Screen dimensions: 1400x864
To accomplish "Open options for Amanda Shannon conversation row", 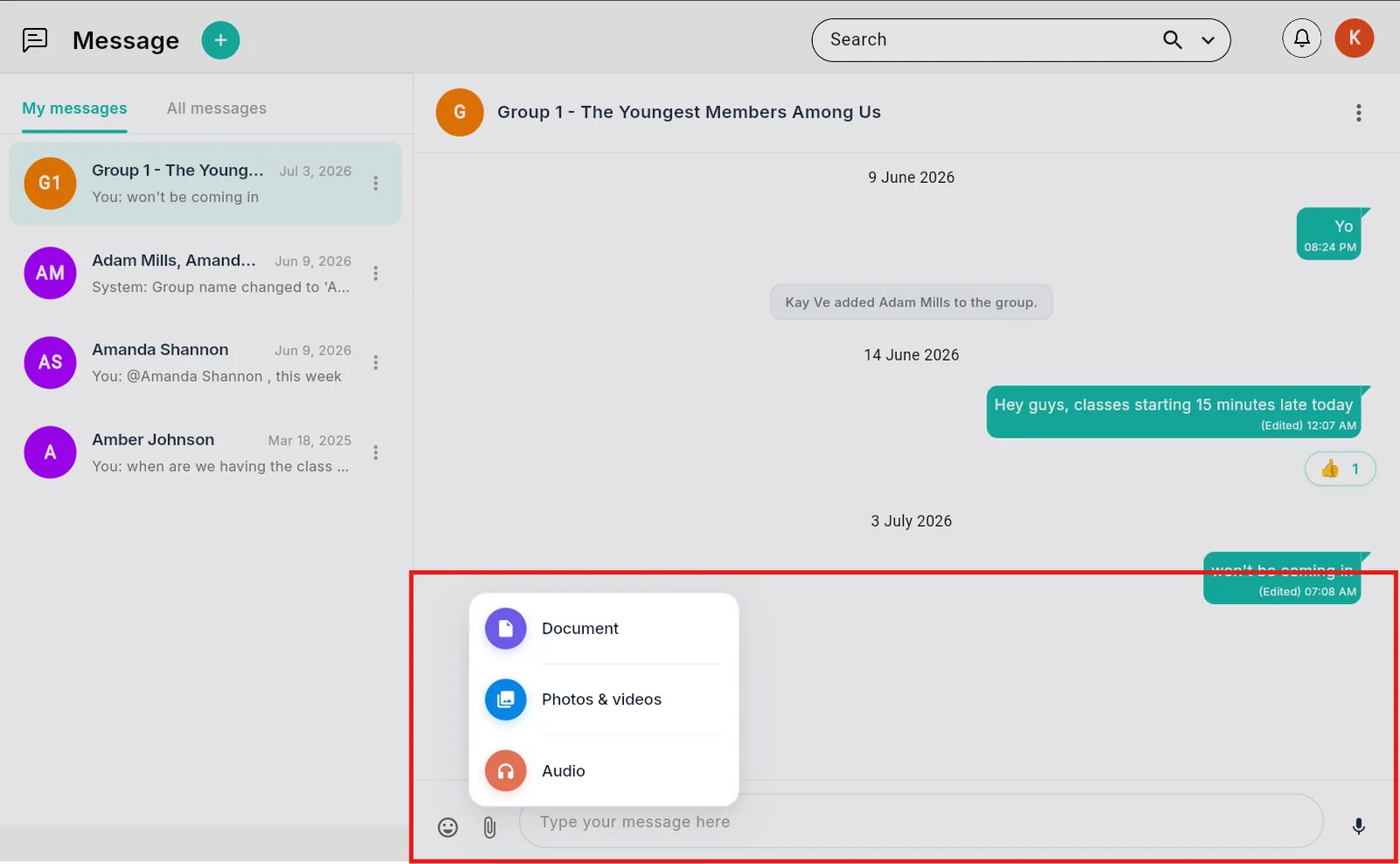I will click(375, 362).
